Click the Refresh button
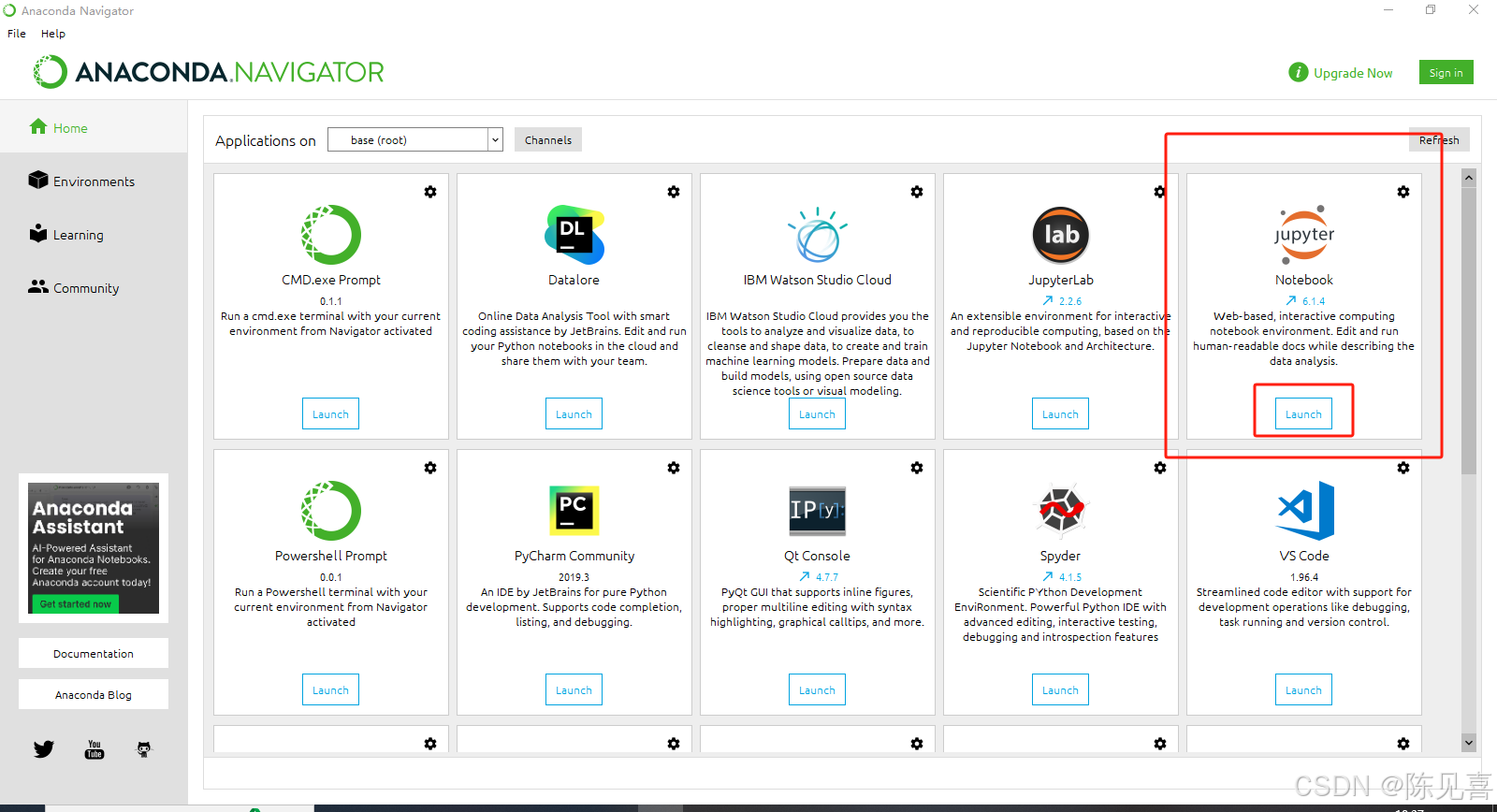Viewport: 1497px width, 812px height. 1439,140
